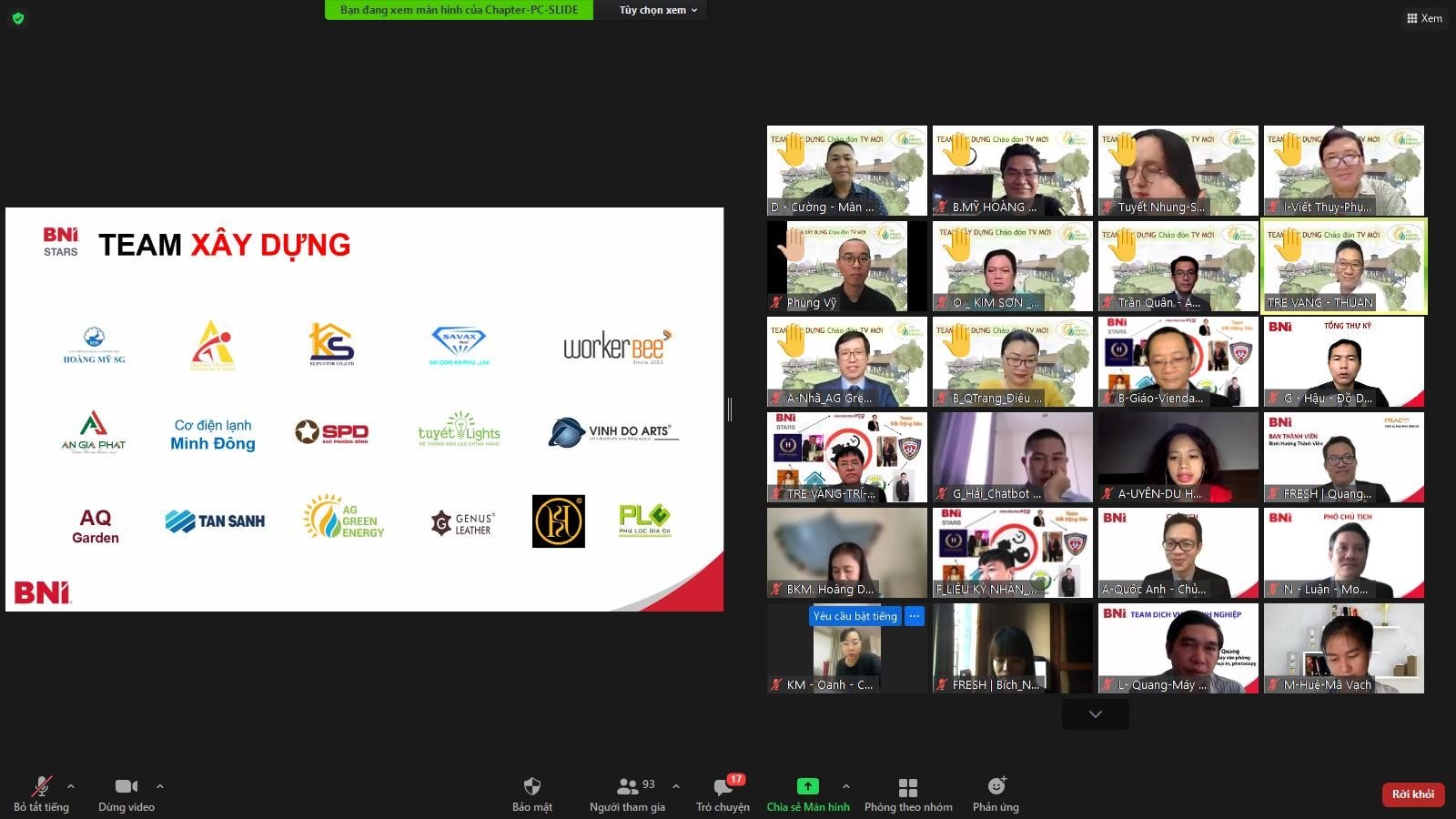1456x819 pixels.
Task: Select Trần Quân video tile
Action: tap(1178, 266)
